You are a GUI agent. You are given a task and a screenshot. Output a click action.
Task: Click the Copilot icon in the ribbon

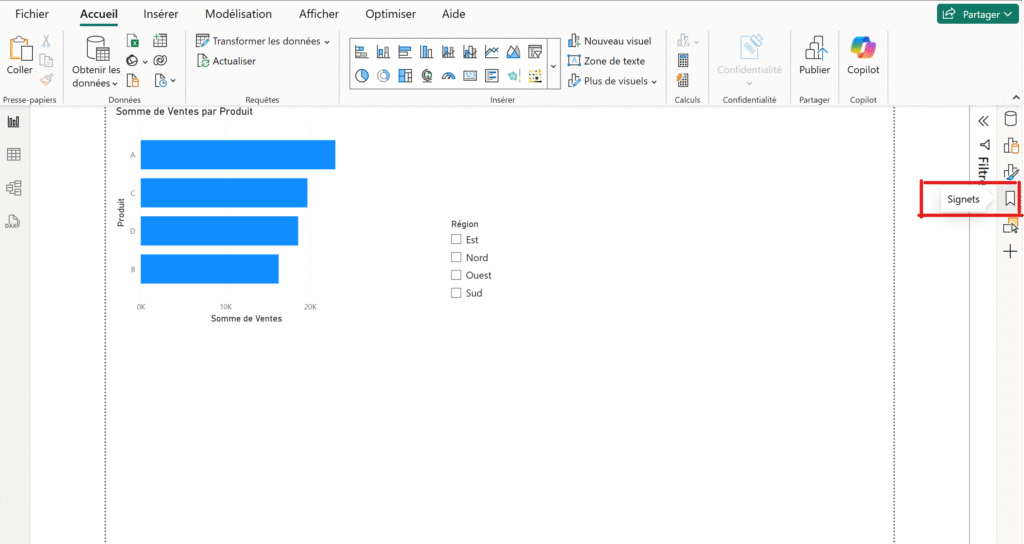pyautogui.click(x=862, y=48)
